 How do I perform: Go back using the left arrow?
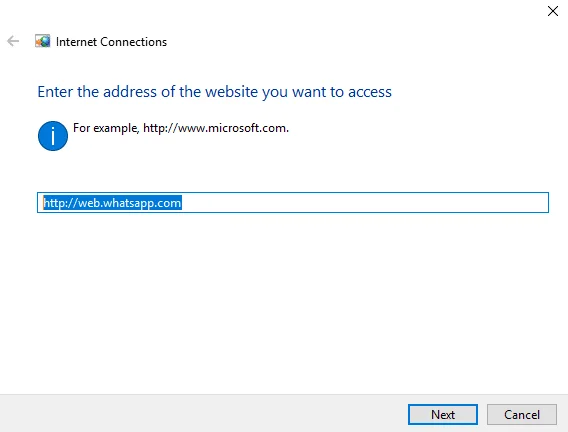click(13, 41)
